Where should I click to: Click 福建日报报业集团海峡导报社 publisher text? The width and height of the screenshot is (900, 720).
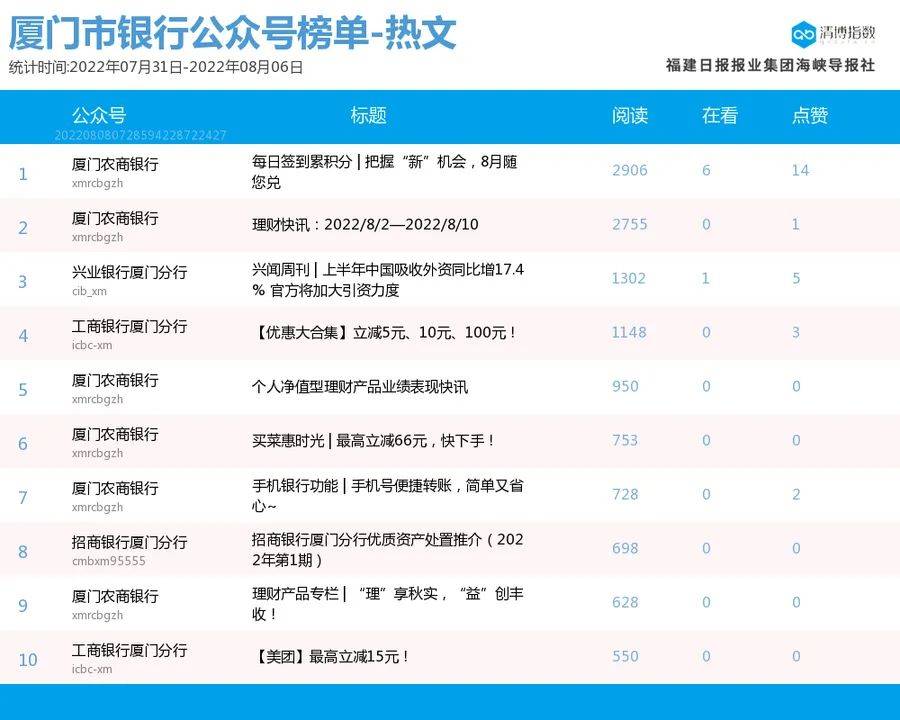point(770,65)
